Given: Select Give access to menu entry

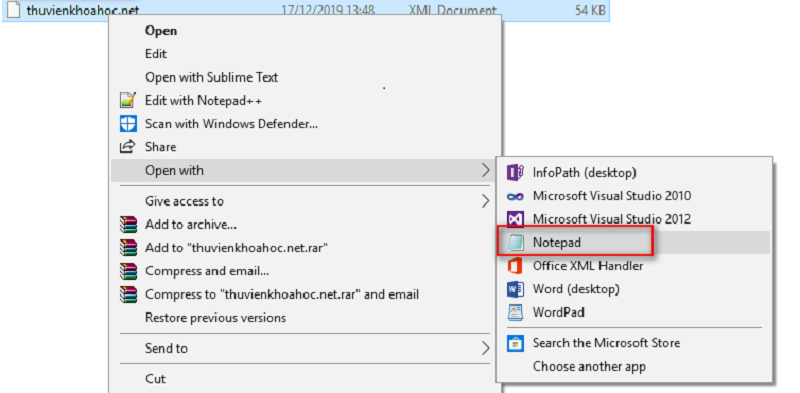Looking at the screenshot, I should click(306, 201).
